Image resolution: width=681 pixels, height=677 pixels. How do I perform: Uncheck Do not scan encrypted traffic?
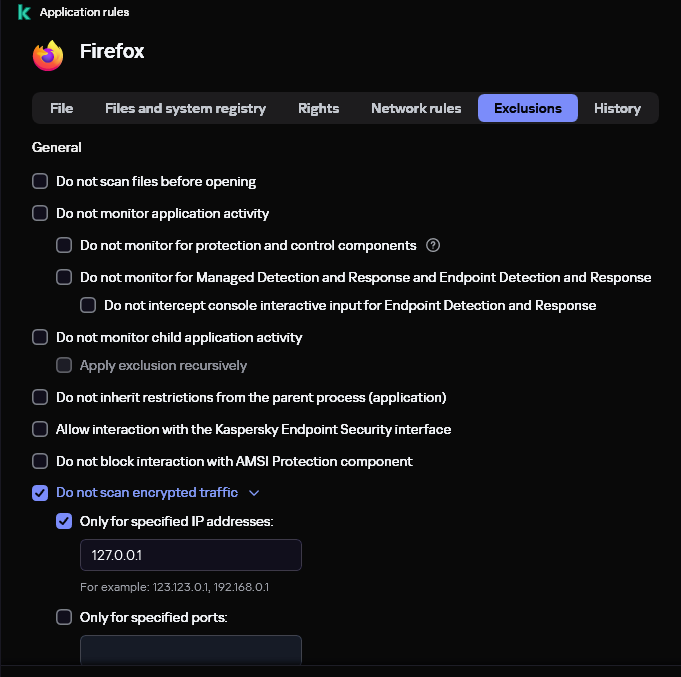point(40,493)
